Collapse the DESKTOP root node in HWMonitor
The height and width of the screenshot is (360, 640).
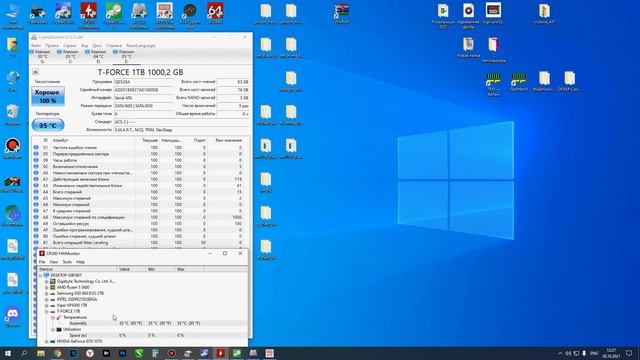pos(40,276)
